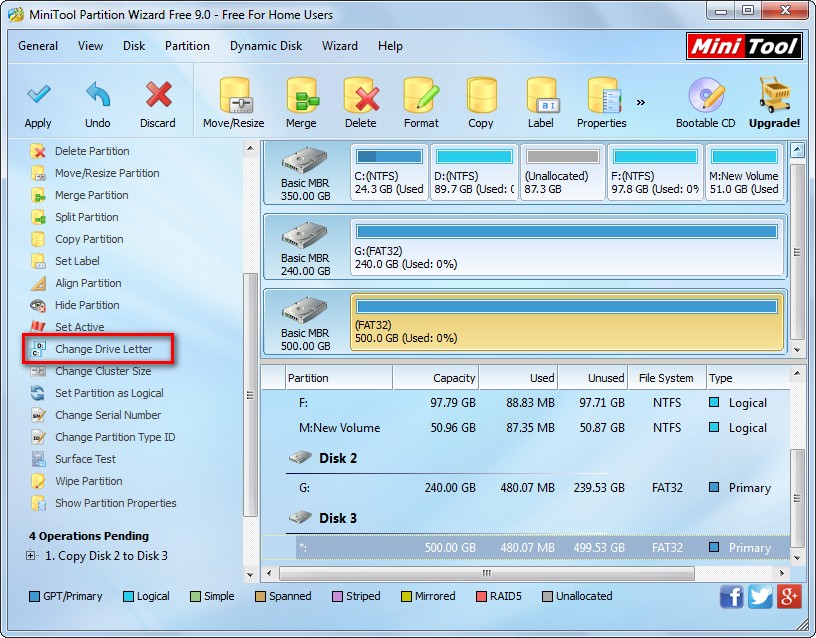The width and height of the screenshot is (816, 638).
Task: Click the Surface Test sidebar icon
Action: [38, 460]
